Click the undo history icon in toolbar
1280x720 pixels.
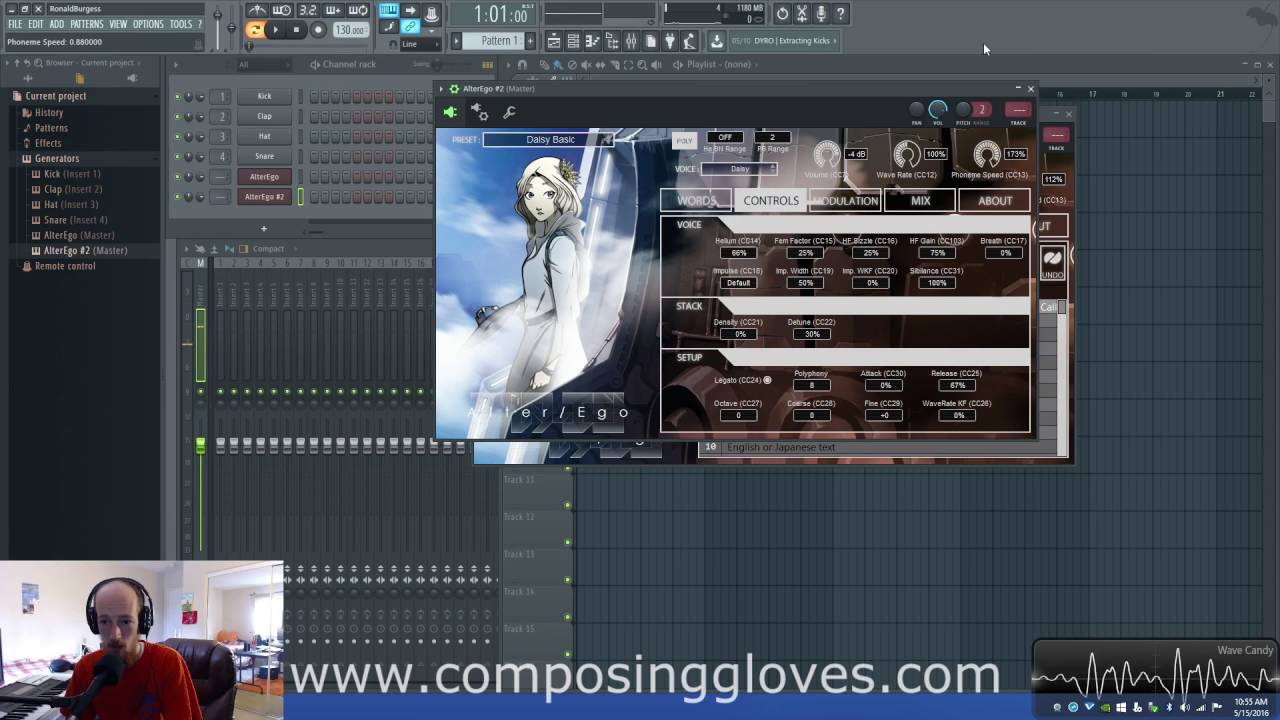tap(782, 13)
